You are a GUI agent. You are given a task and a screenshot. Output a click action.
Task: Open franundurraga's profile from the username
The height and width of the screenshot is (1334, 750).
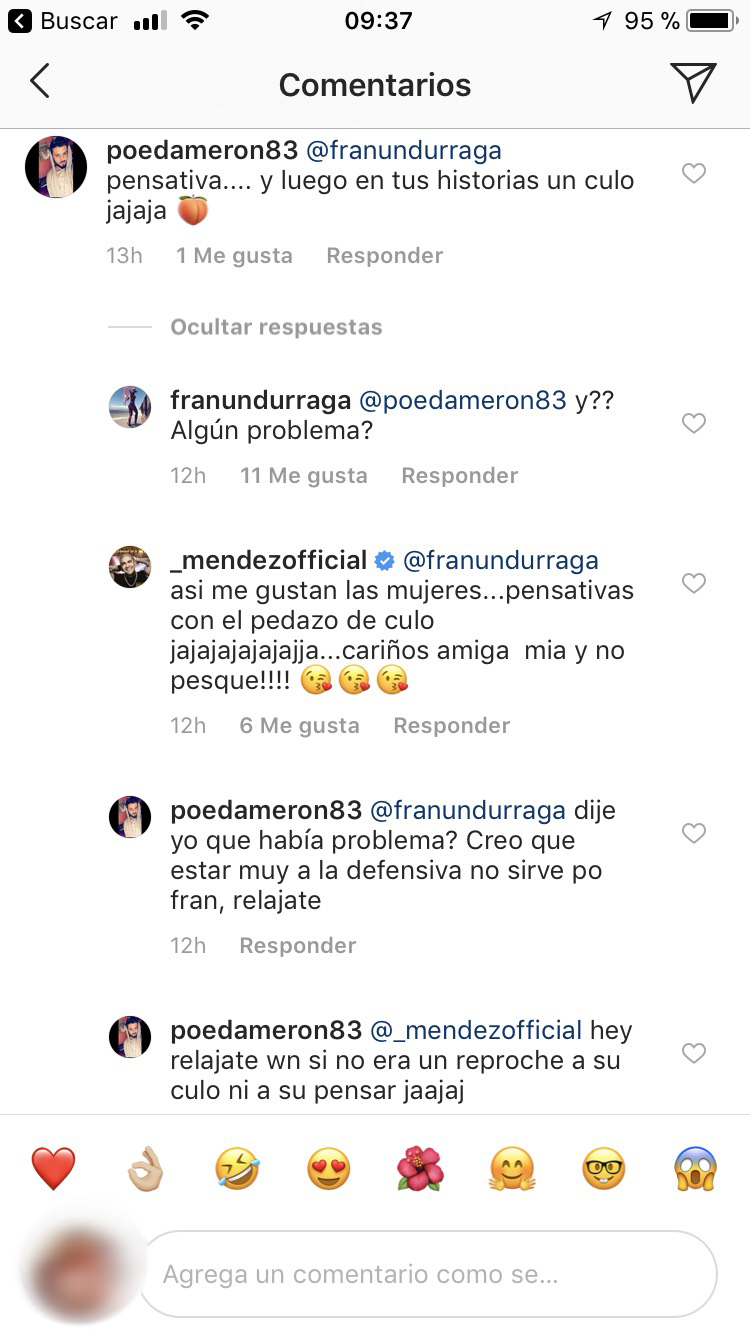point(260,400)
